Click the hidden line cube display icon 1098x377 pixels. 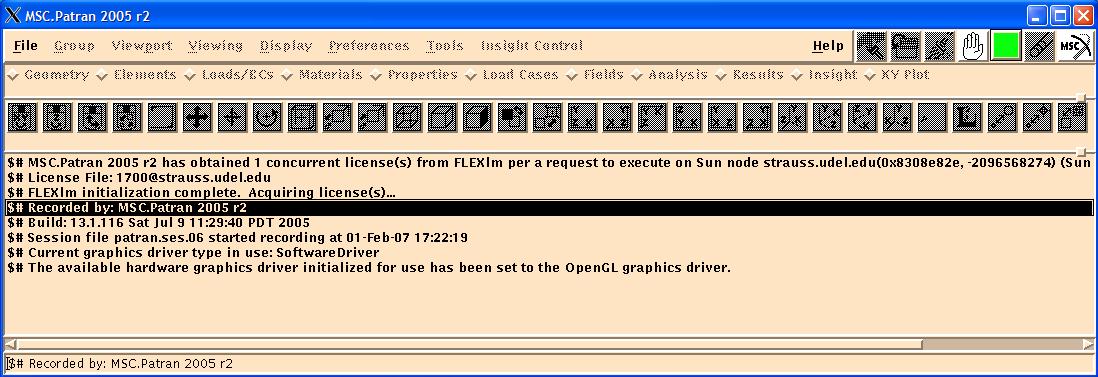click(x=442, y=117)
